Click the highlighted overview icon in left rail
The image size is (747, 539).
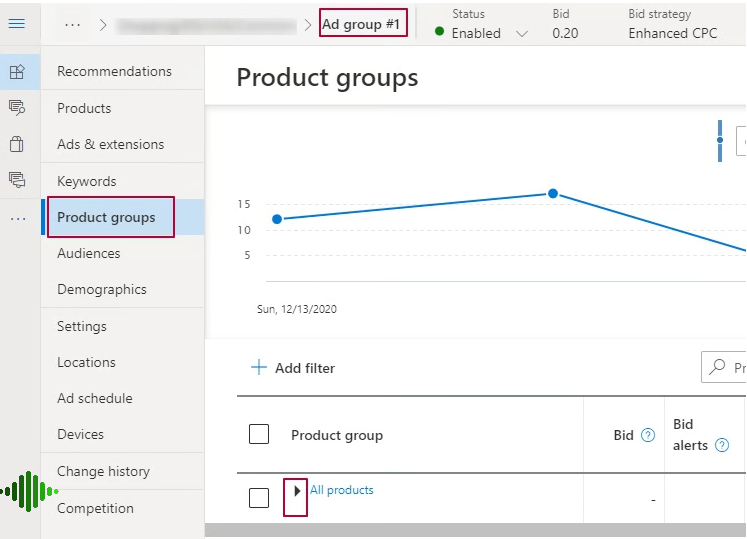(17, 72)
